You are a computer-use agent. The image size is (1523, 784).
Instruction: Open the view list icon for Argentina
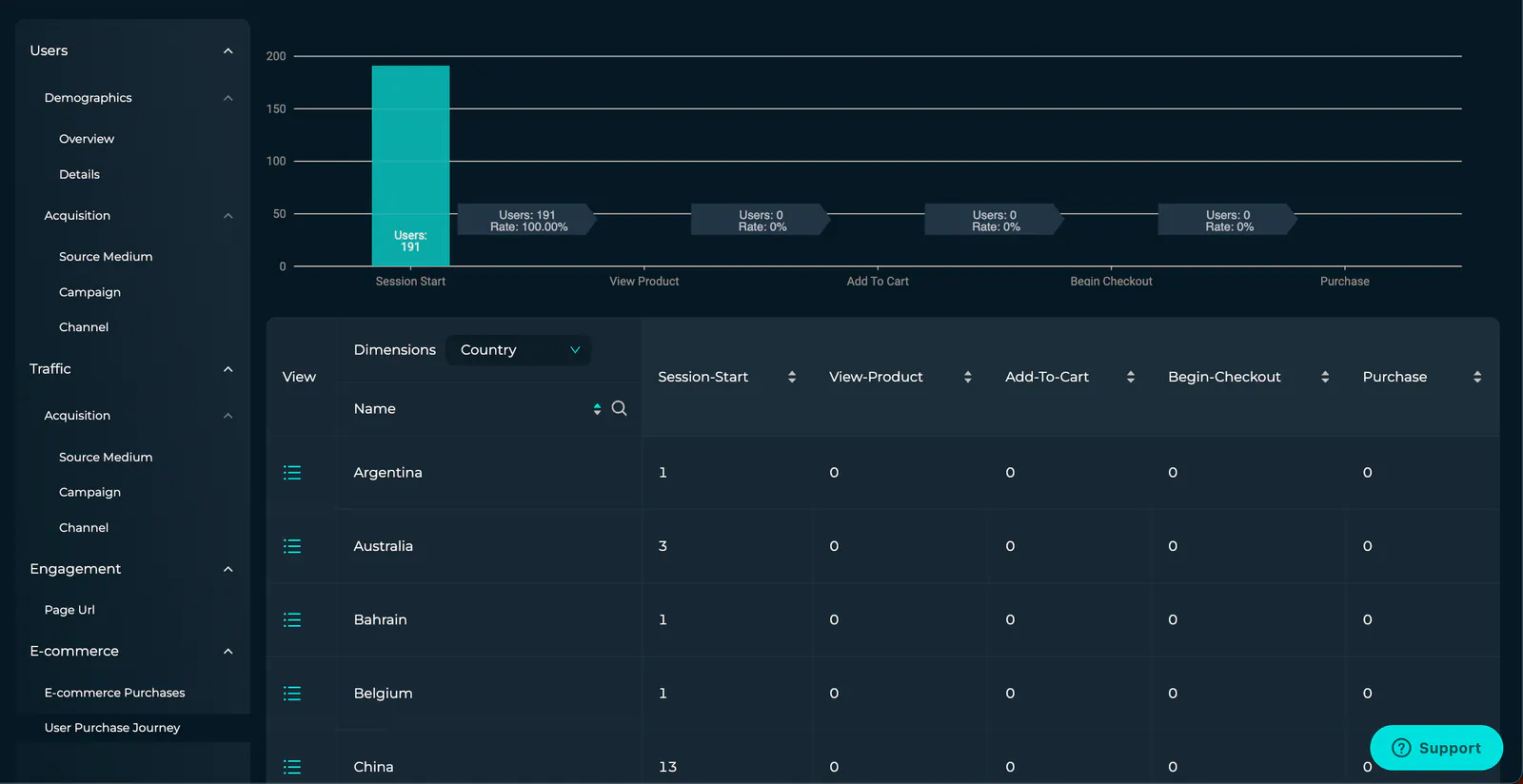292,473
